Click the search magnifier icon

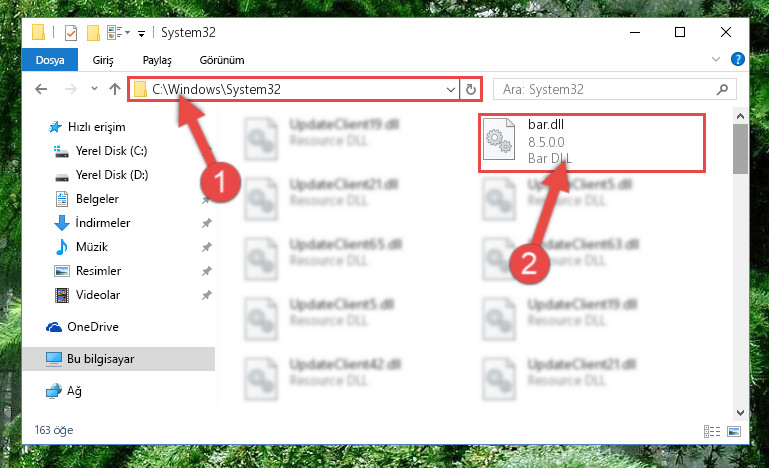click(x=722, y=89)
